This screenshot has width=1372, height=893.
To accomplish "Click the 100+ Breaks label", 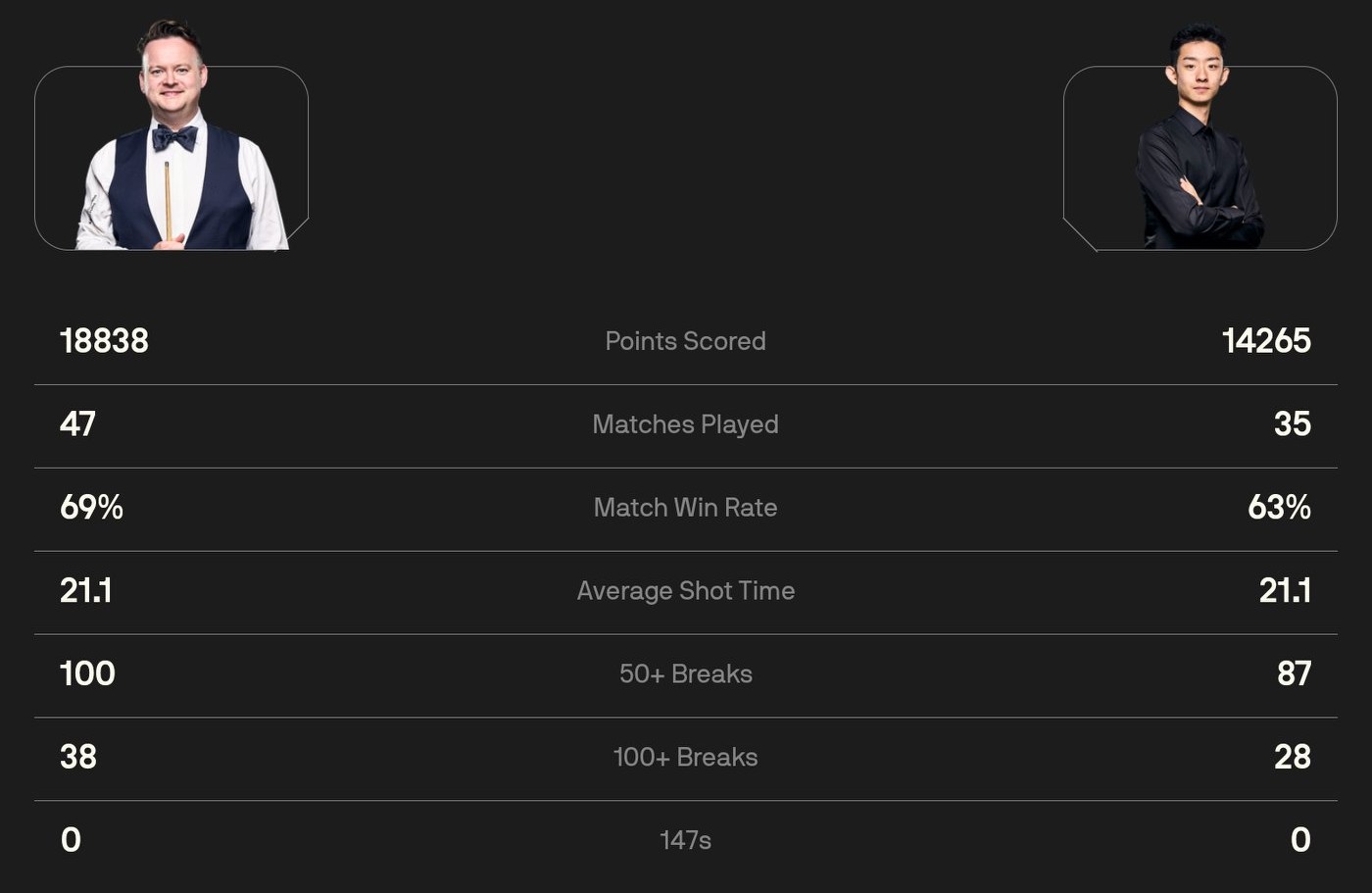I will click(685, 758).
